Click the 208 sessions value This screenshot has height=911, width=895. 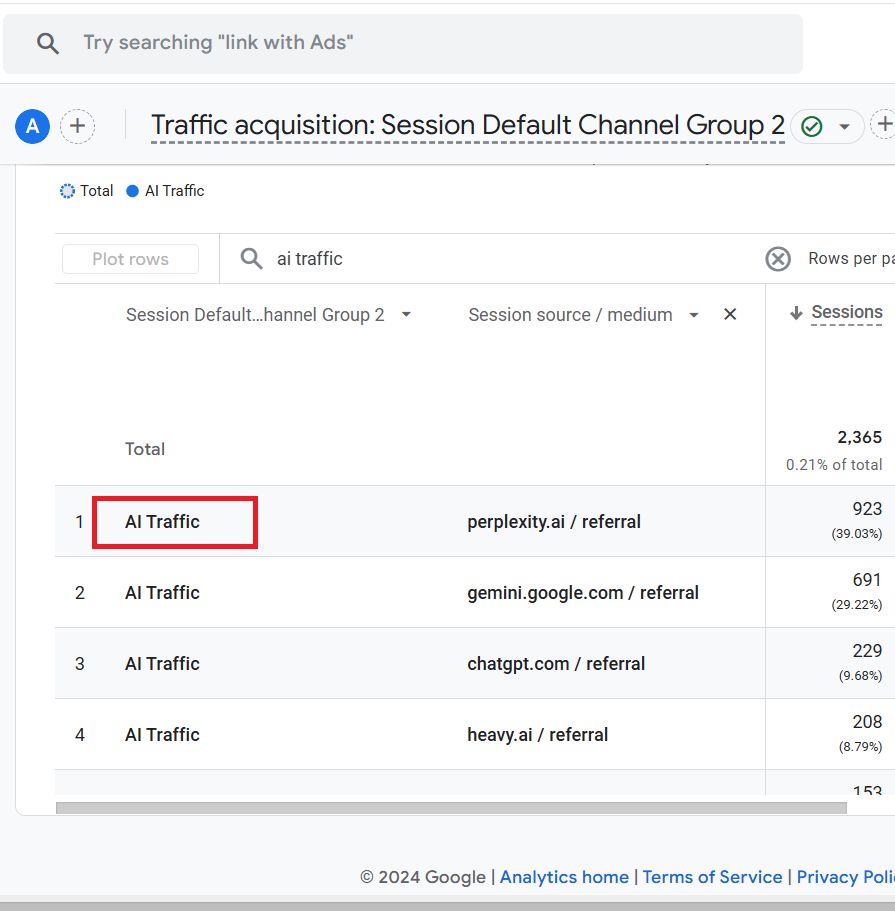tap(867, 721)
